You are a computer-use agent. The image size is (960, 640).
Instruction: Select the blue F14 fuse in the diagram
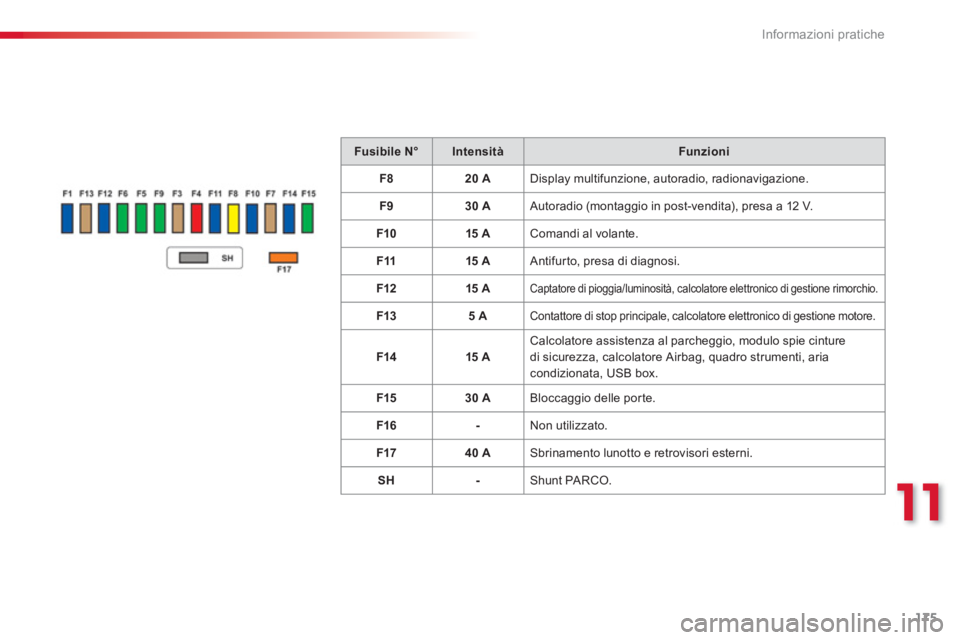tap(288, 218)
